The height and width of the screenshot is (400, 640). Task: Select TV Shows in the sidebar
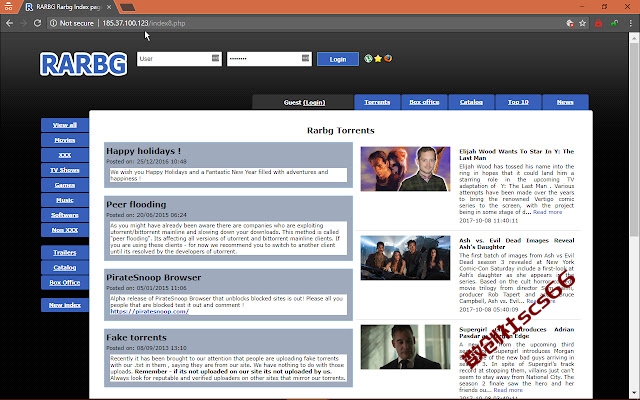coord(64,170)
